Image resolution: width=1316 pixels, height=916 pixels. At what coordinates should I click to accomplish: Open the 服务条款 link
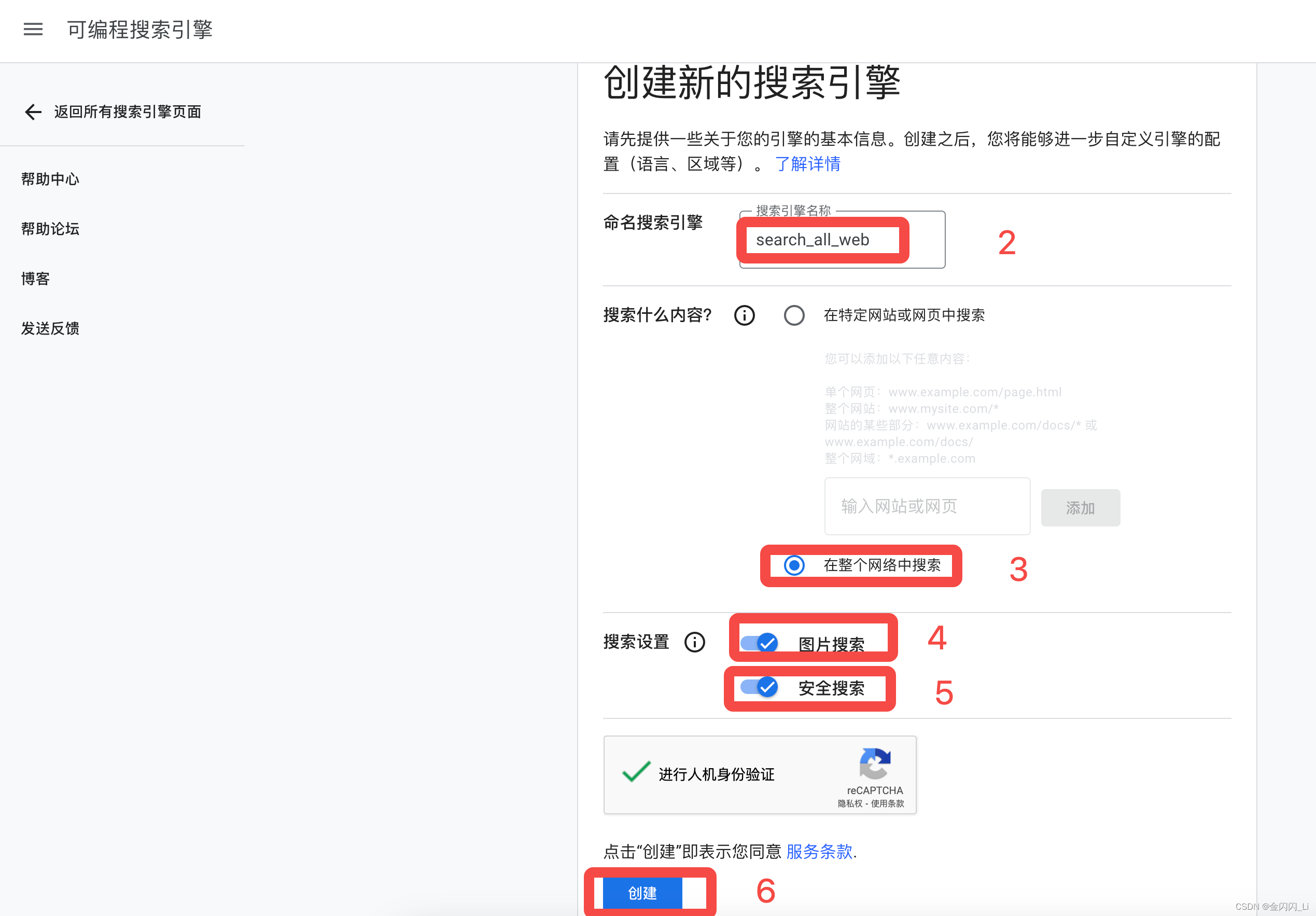pos(819,852)
